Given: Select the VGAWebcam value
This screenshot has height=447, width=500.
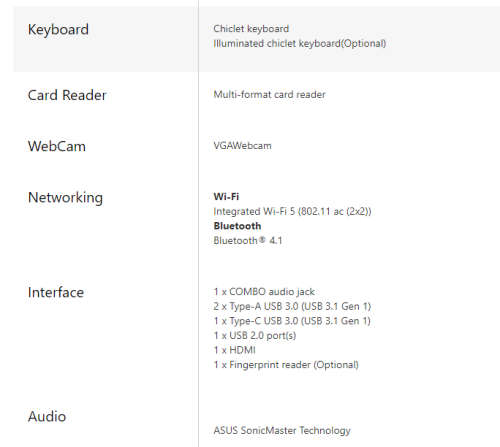Looking at the screenshot, I should click(242, 146).
